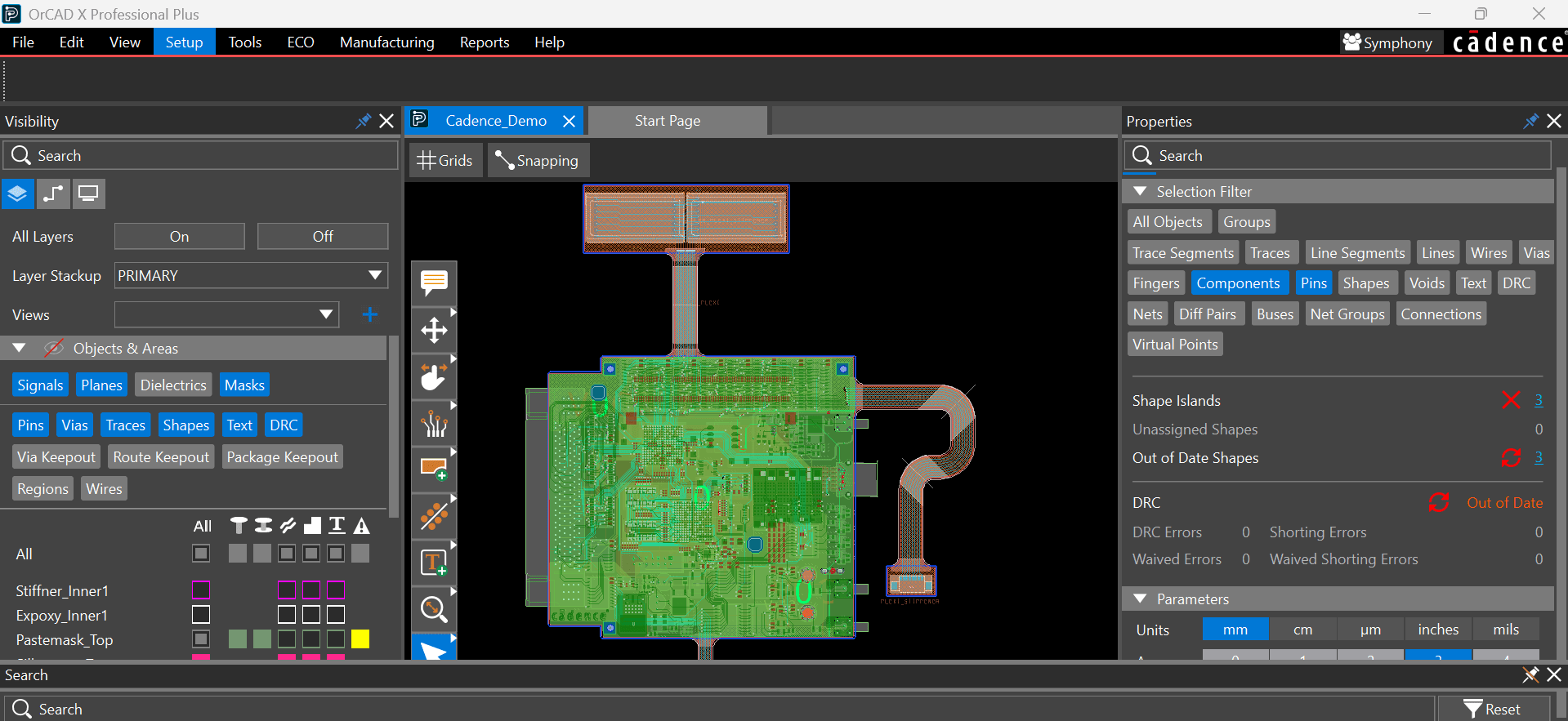Toggle Via Keepout object filter
The width and height of the screenshot is (1568, 721).
pyautogui.click(x=56, y=457)
